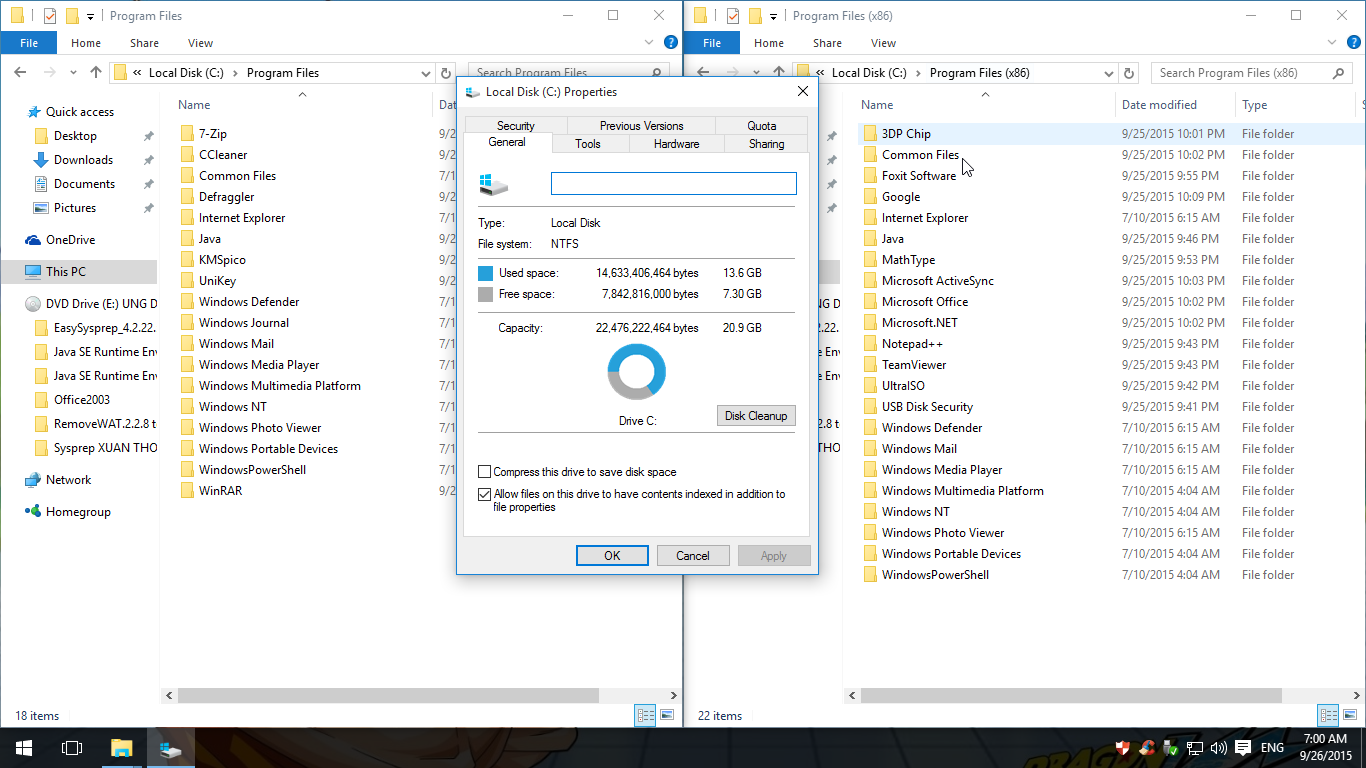Image resolution: width=1366 pixels, height=768 pixels.
Task: Open Recent locations dropdown in left window
Action: (73, 73)
